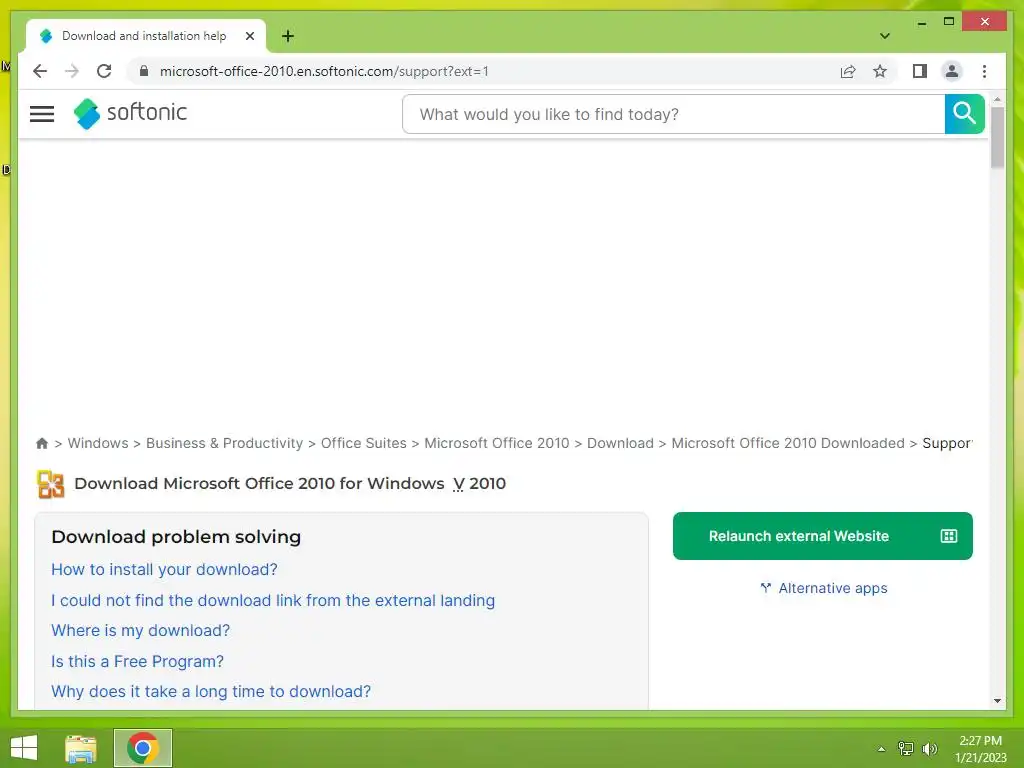Open Chrome side panel

(x=920, y=71)
